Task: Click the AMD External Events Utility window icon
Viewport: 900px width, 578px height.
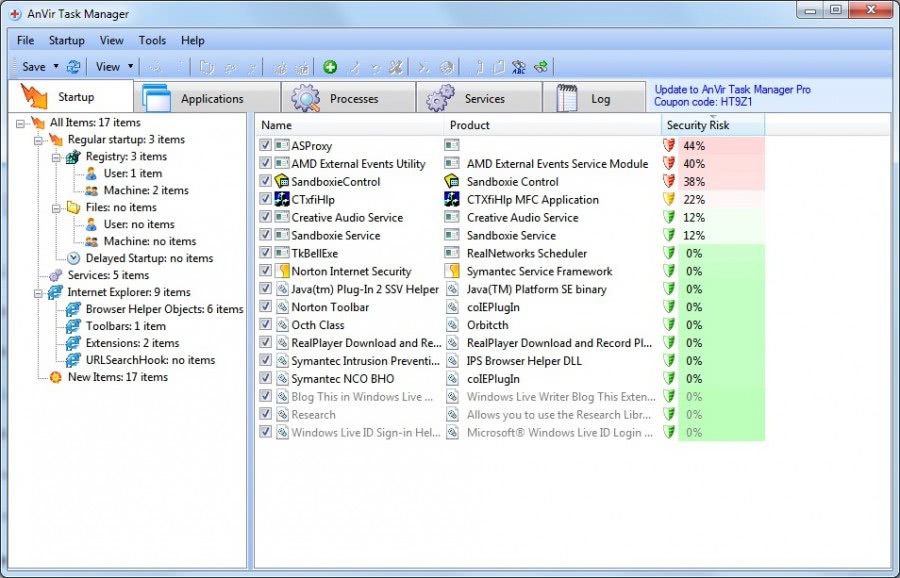Action: point(282,164)
